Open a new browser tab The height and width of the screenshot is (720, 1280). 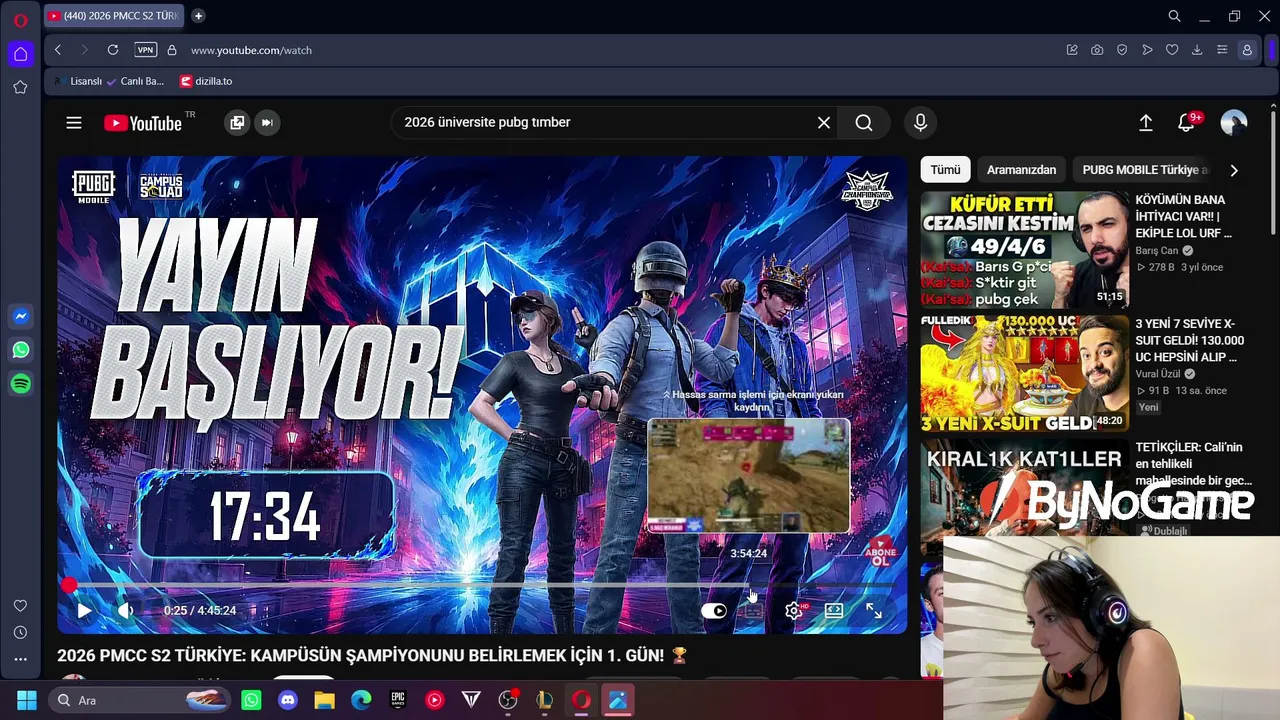point(198,16)
